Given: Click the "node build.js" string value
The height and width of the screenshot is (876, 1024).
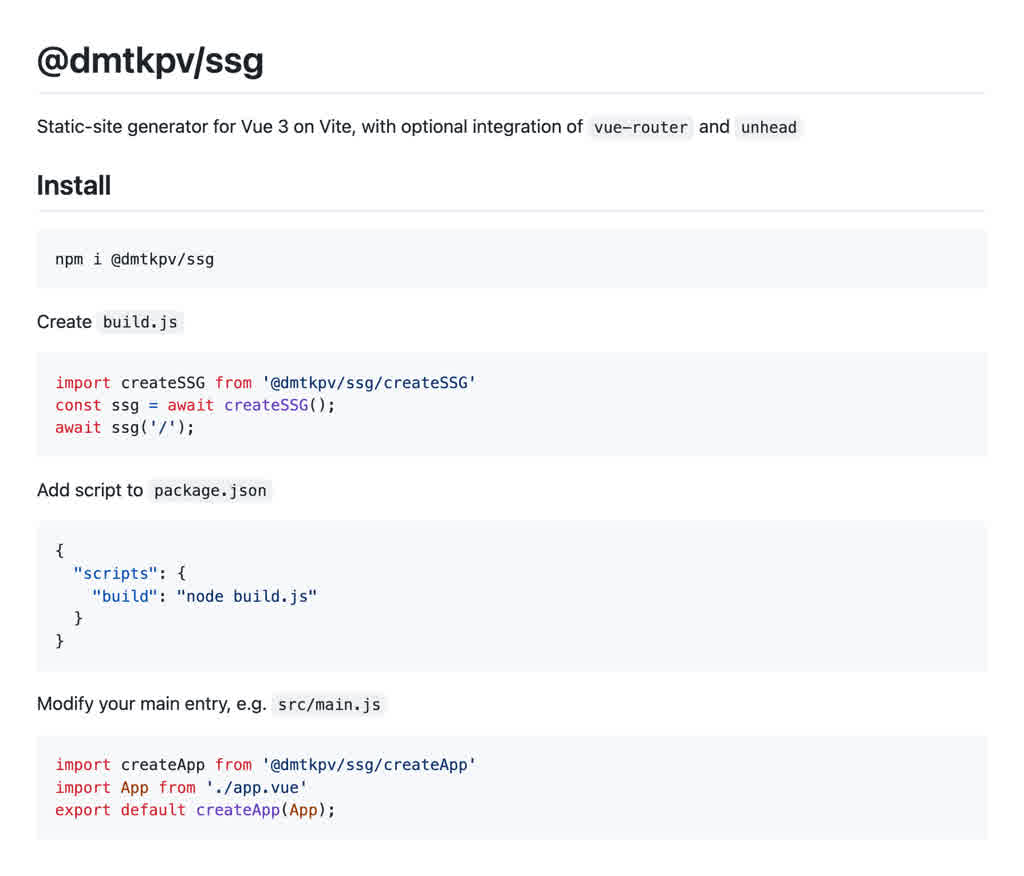Looking at the screenshot, I should pyautogui.click(x=247, y=596).
